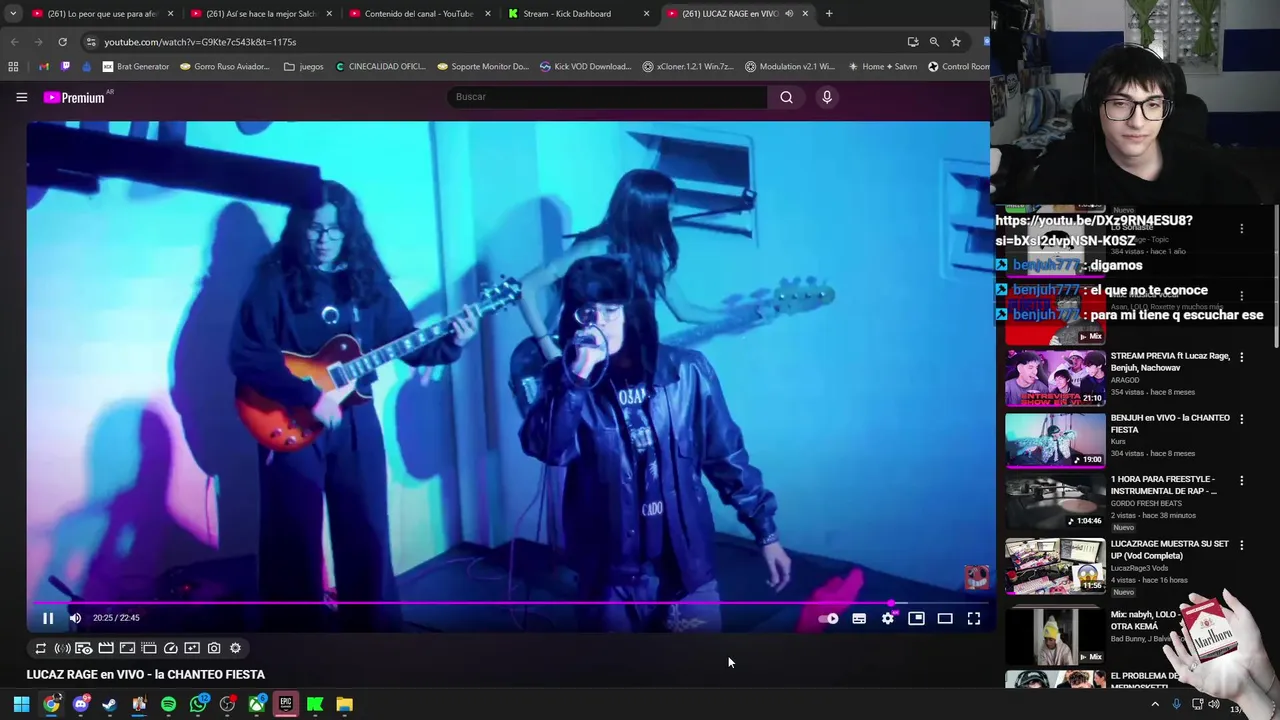Click the URL address bar
The width and height of the screenshot is (1280, 720).
[x=490, y=42]
